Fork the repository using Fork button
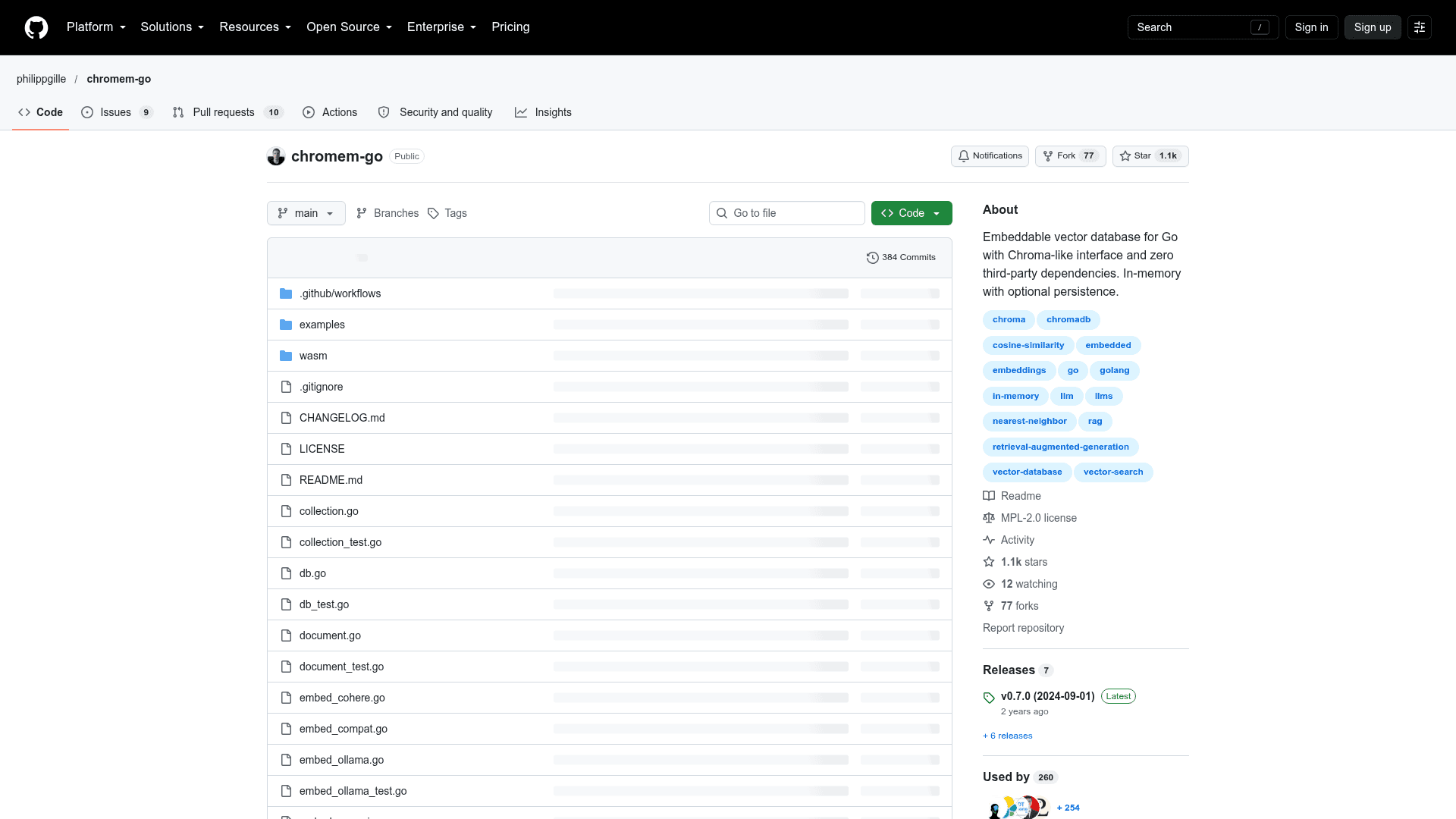This screenshot has width=1456, height=819. coord(1071,156)
